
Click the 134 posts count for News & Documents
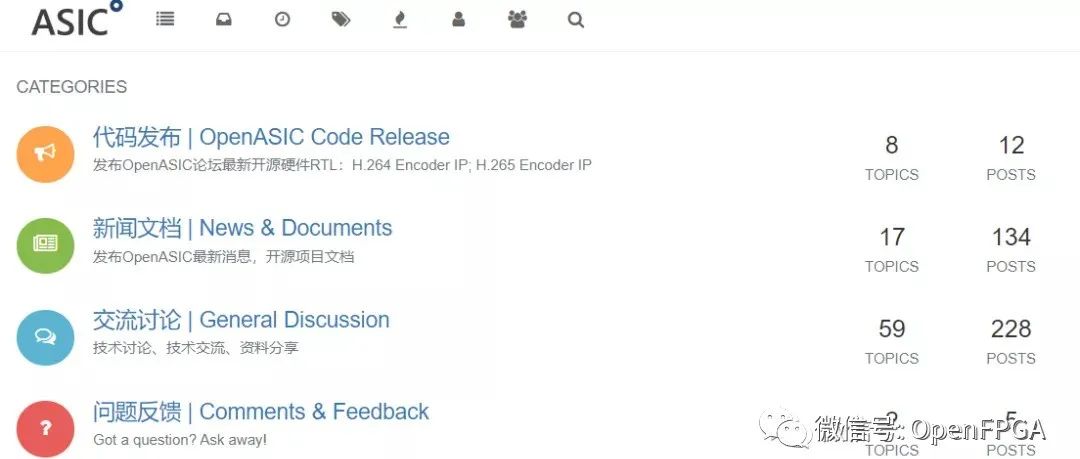pos(1011,237)
